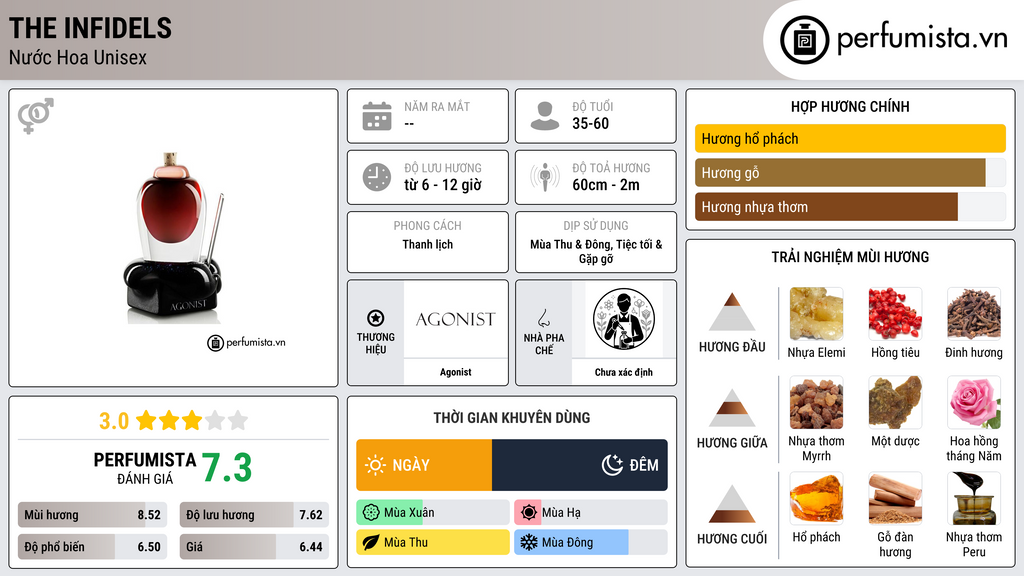The width and height of the screenshot is (1024, 576).
Task: Click the Thời gian khuyên dùng heading
Action: pos(512,418)
